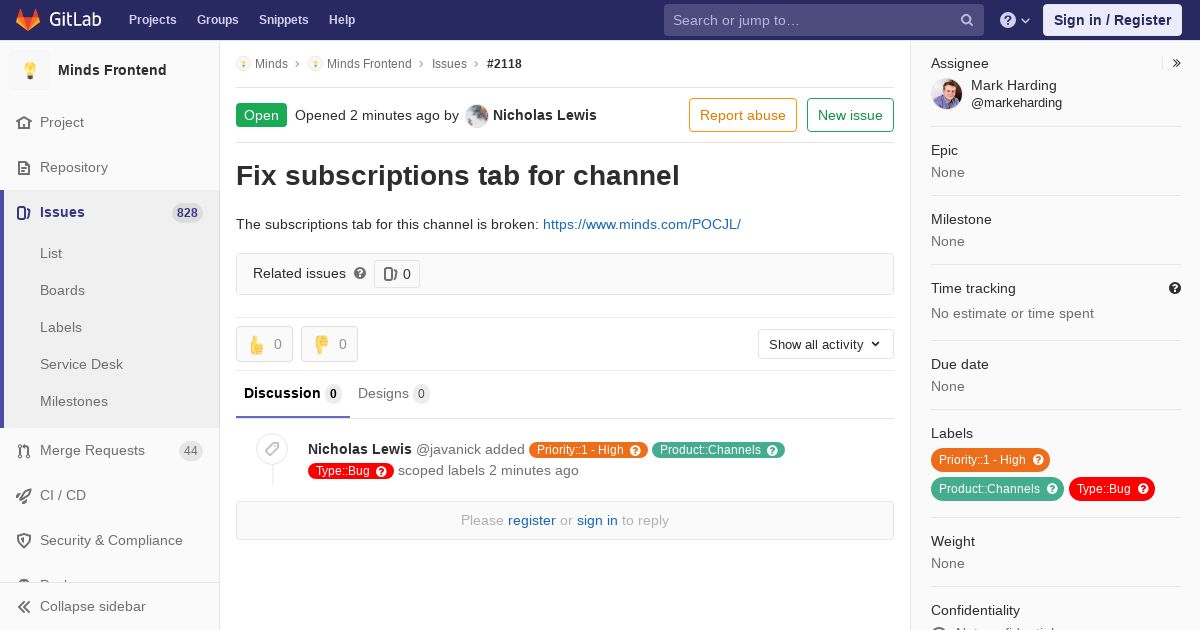Click Nicholas Lewis name in activity note
The height and width of the screenshot is (630, 1200).
(x=360, y=449)
